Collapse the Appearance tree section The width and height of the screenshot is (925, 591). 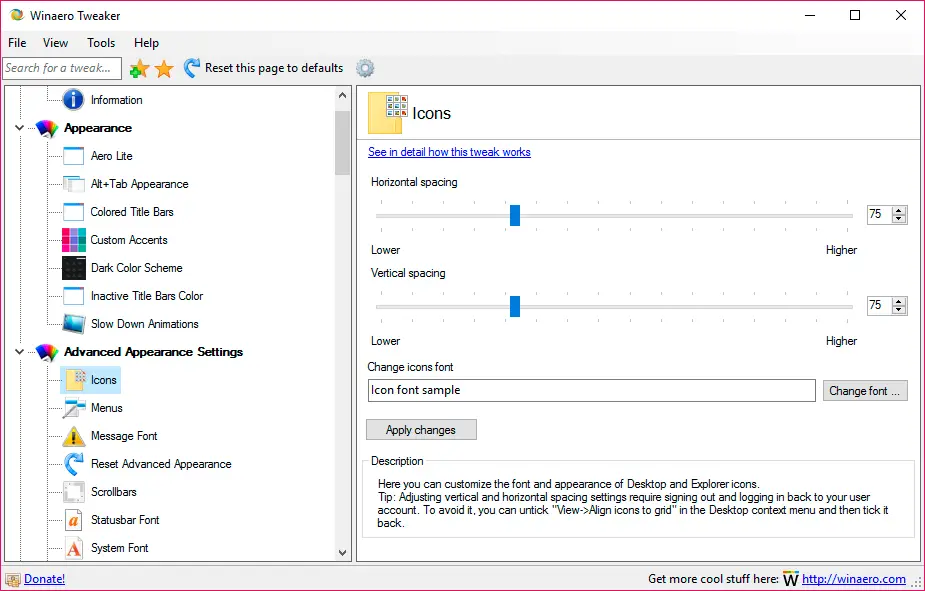point(19,128)
